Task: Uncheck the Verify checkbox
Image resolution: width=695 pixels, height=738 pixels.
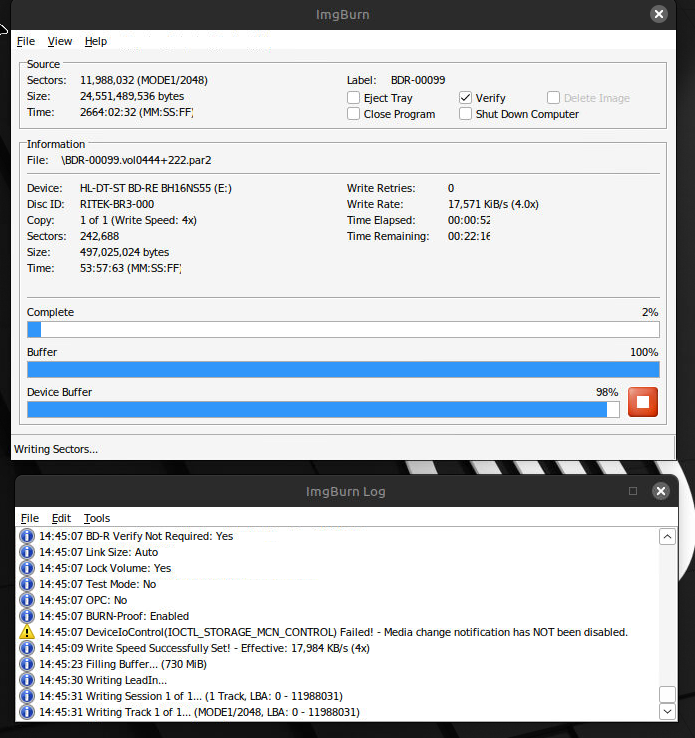Action: (465, 98)
